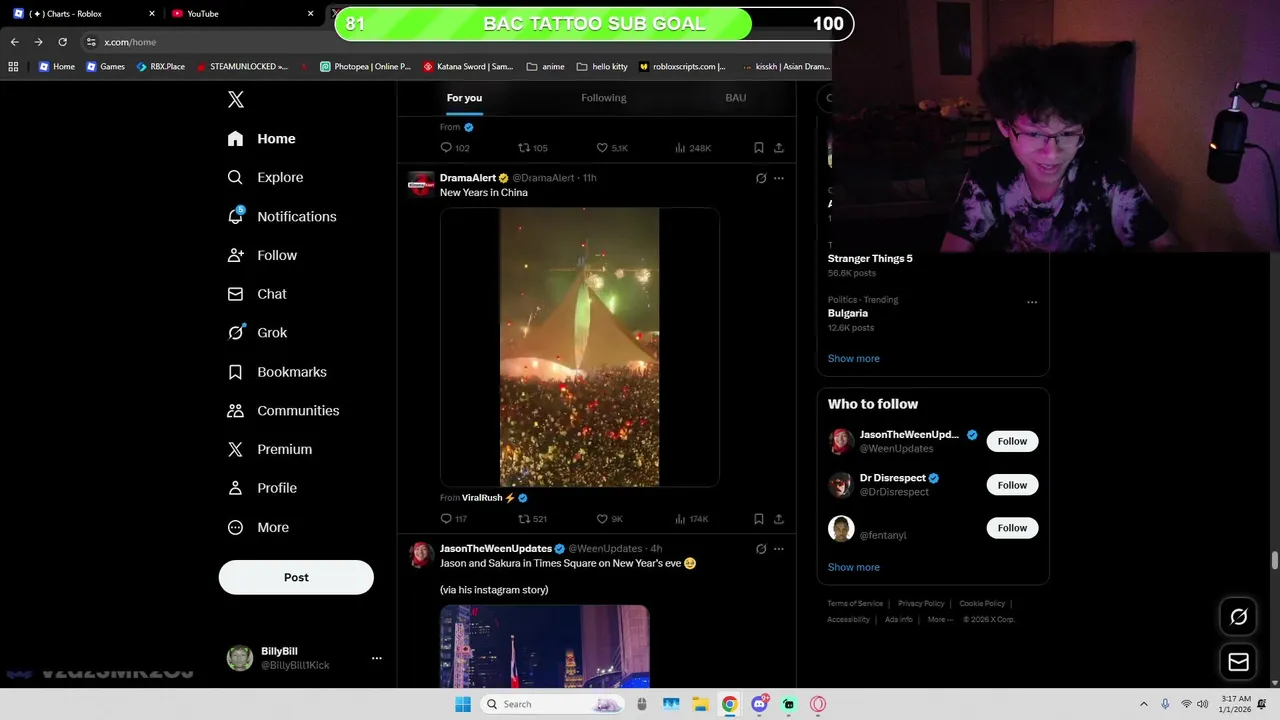Click the Grok icon on DramaAlert's post

click(x=761, y=178)
